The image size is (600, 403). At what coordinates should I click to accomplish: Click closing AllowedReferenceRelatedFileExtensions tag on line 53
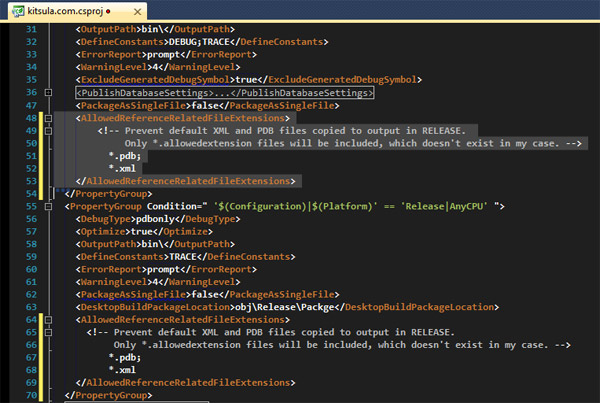pyautogui.click(x=186, y=181)
